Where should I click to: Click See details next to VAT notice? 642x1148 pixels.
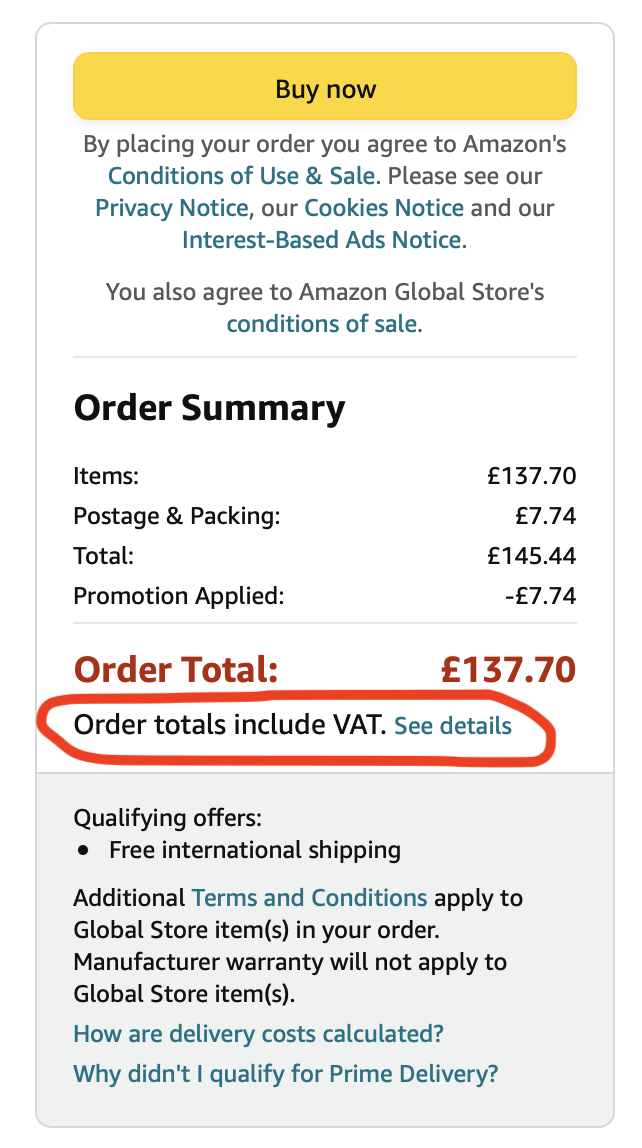click(x=452, y=726)
